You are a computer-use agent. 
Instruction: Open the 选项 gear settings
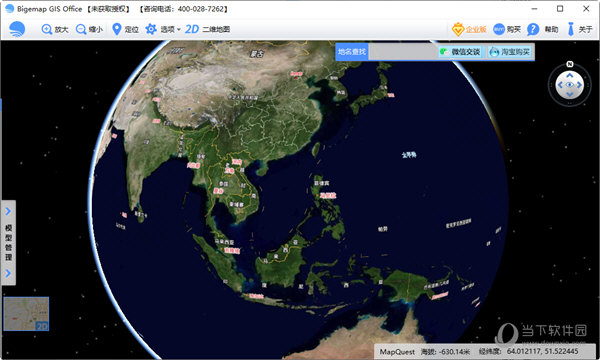coord(160,29)
